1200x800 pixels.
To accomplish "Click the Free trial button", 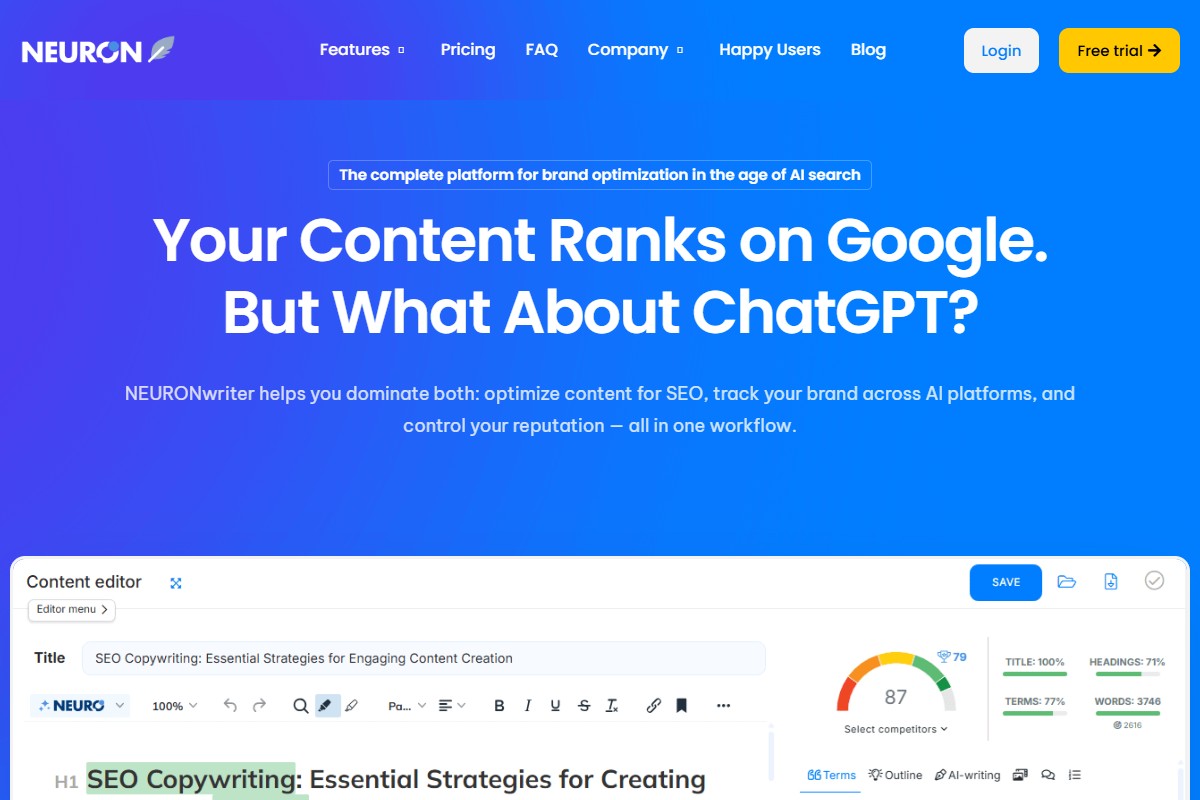I will (1118, 51).
